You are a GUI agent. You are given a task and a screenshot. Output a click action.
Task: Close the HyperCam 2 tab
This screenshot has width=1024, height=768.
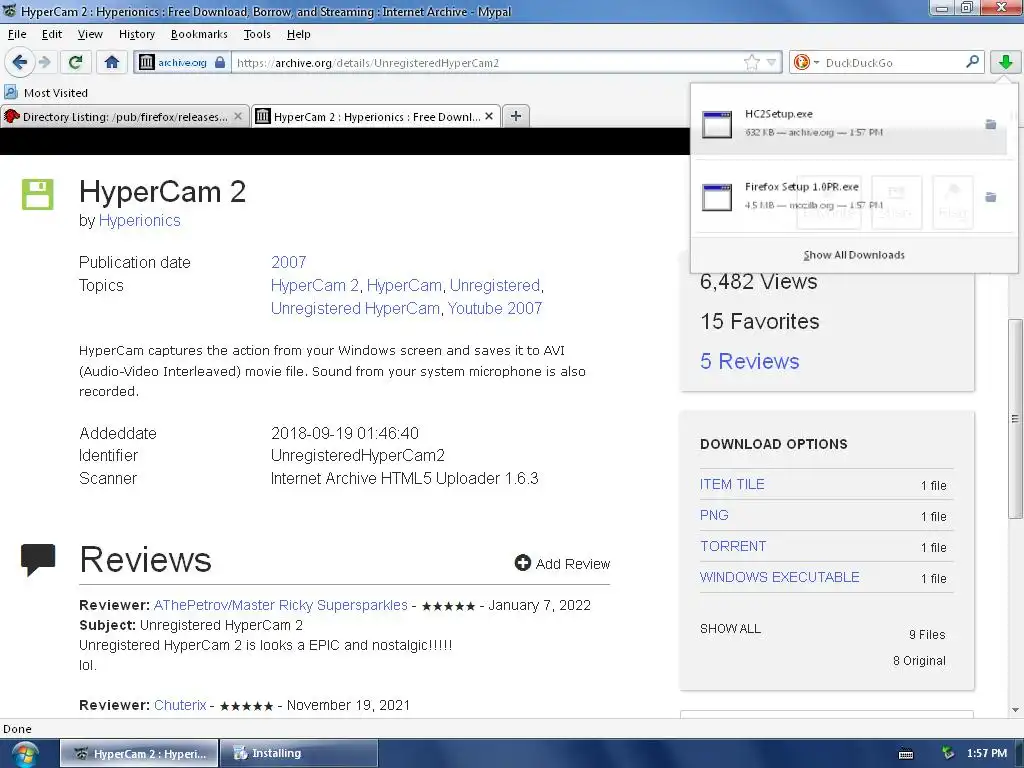(488, 116)
